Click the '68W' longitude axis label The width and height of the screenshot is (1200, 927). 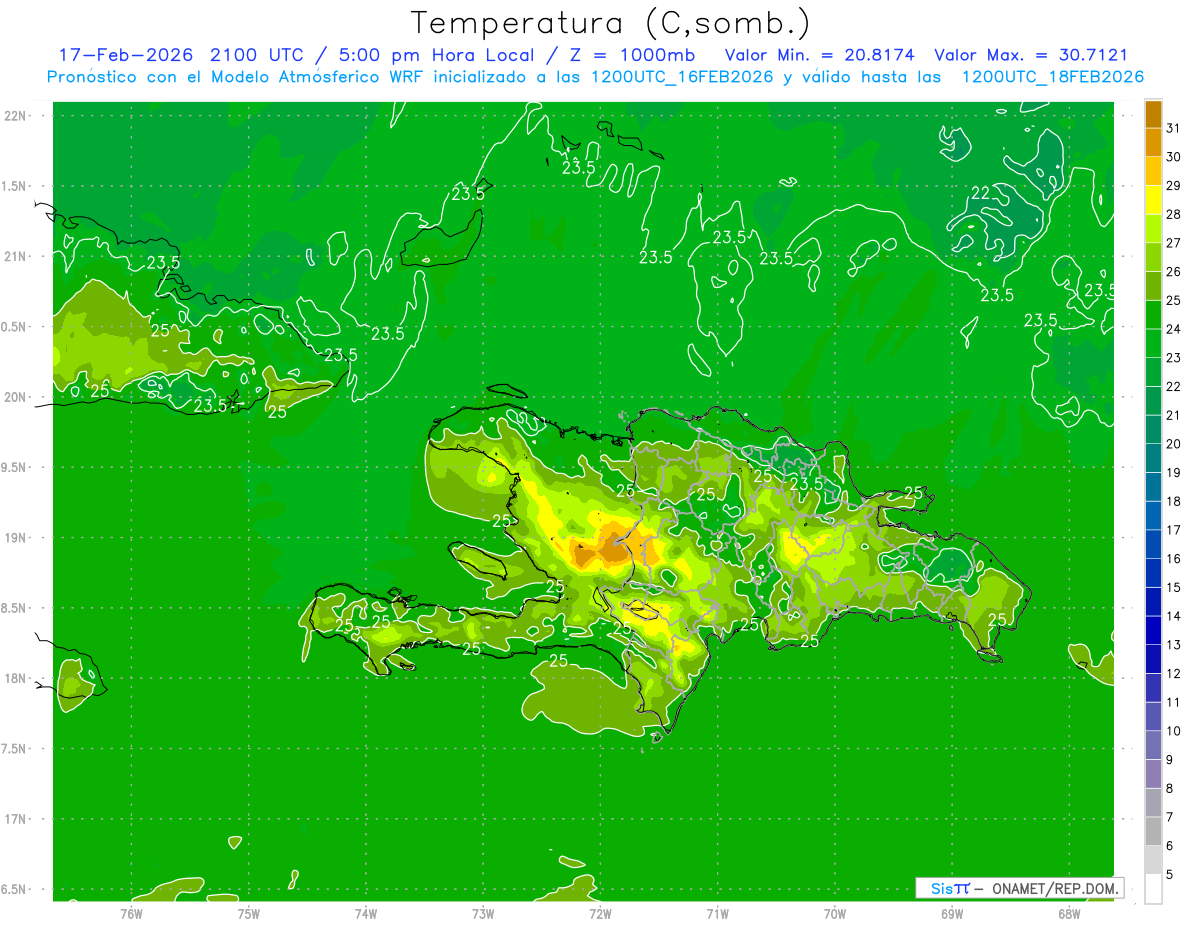tap(1069, 913)
